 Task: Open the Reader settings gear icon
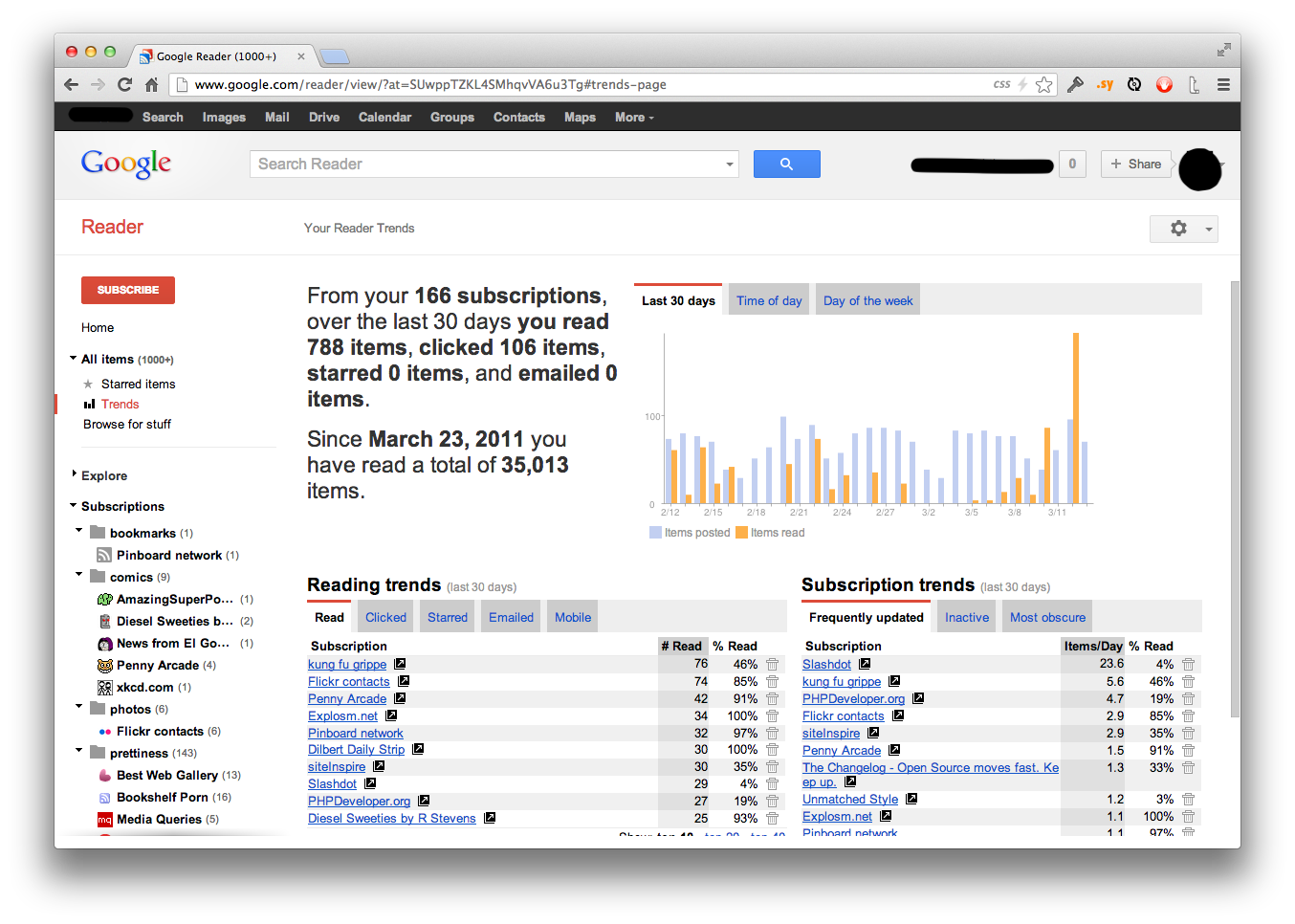coord(1178,229)
